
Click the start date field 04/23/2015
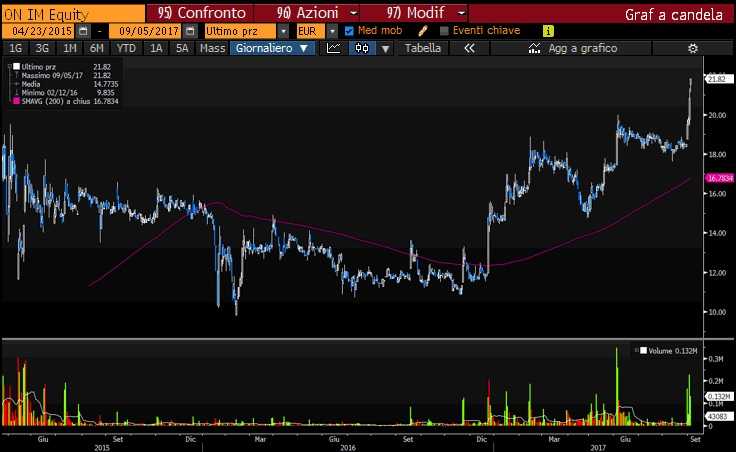click(39, 31)
